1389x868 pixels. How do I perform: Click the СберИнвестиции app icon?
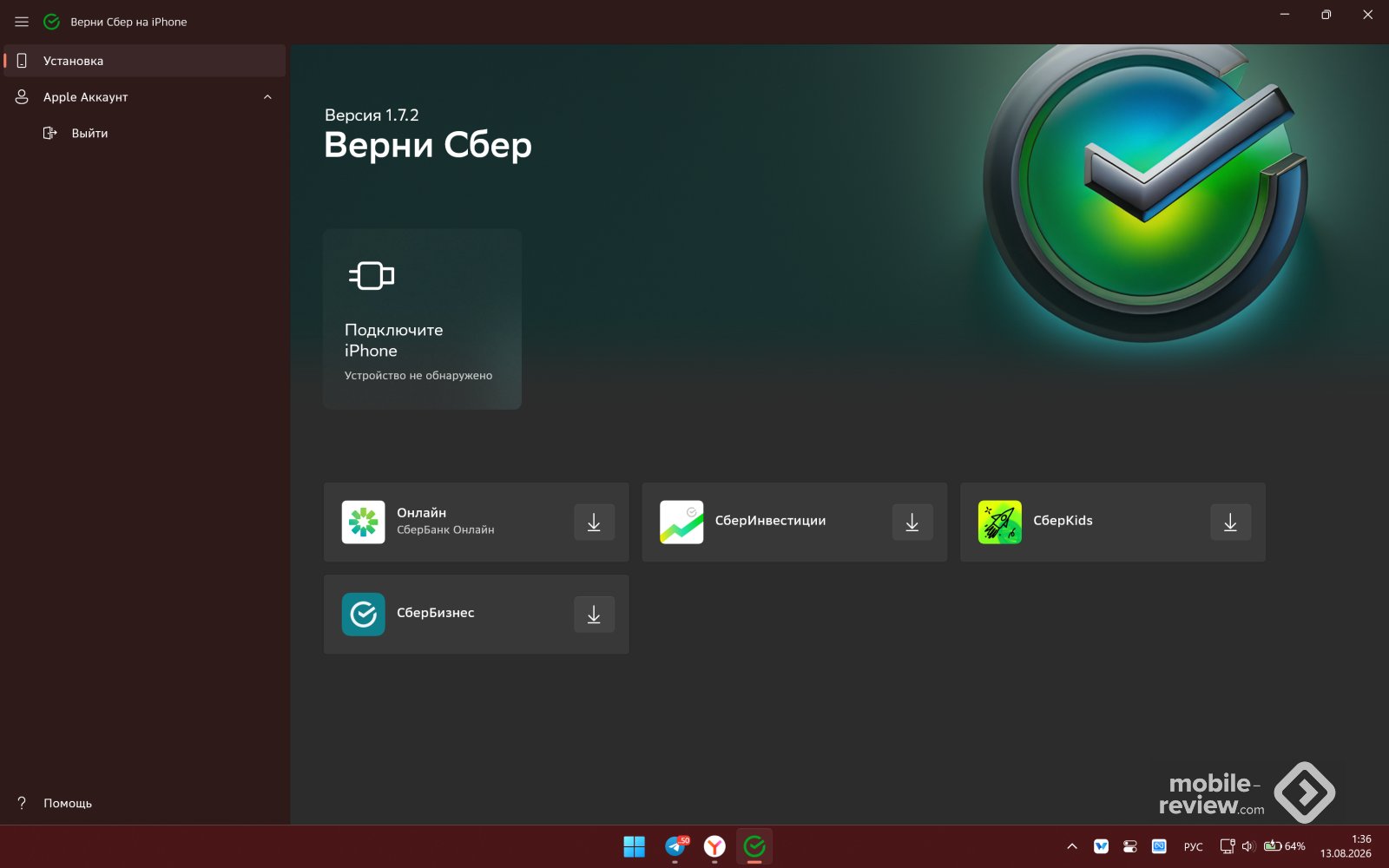click(x=681, y=522)
